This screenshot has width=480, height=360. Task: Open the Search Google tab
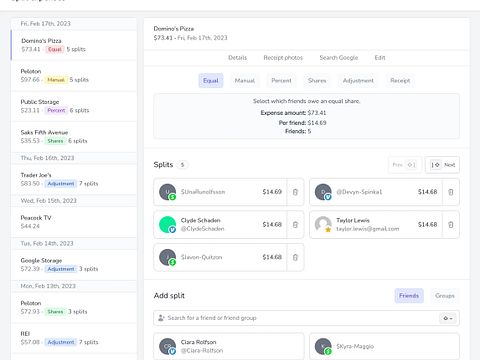coord(339,58)
